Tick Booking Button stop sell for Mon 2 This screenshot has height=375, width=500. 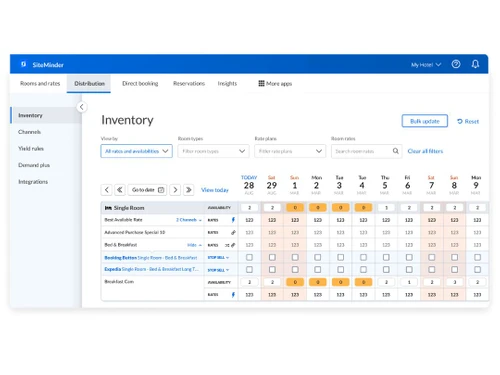[x=318, y=257]
